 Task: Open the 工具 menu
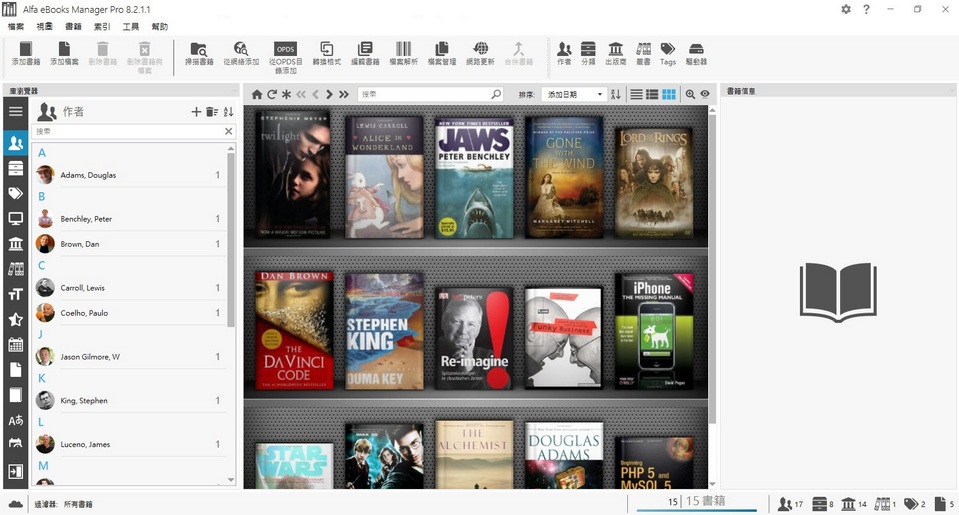131,27
